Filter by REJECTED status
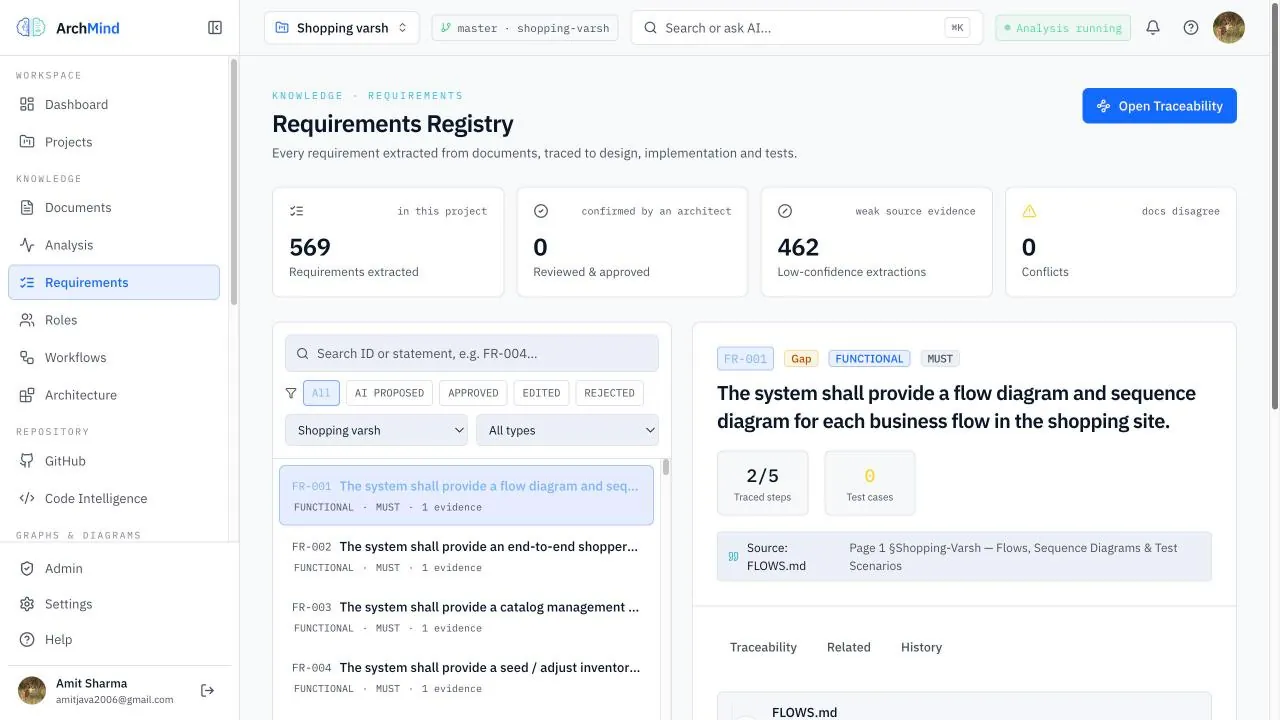The width and height of the screenshot is (1280, 720). point(609,393)
